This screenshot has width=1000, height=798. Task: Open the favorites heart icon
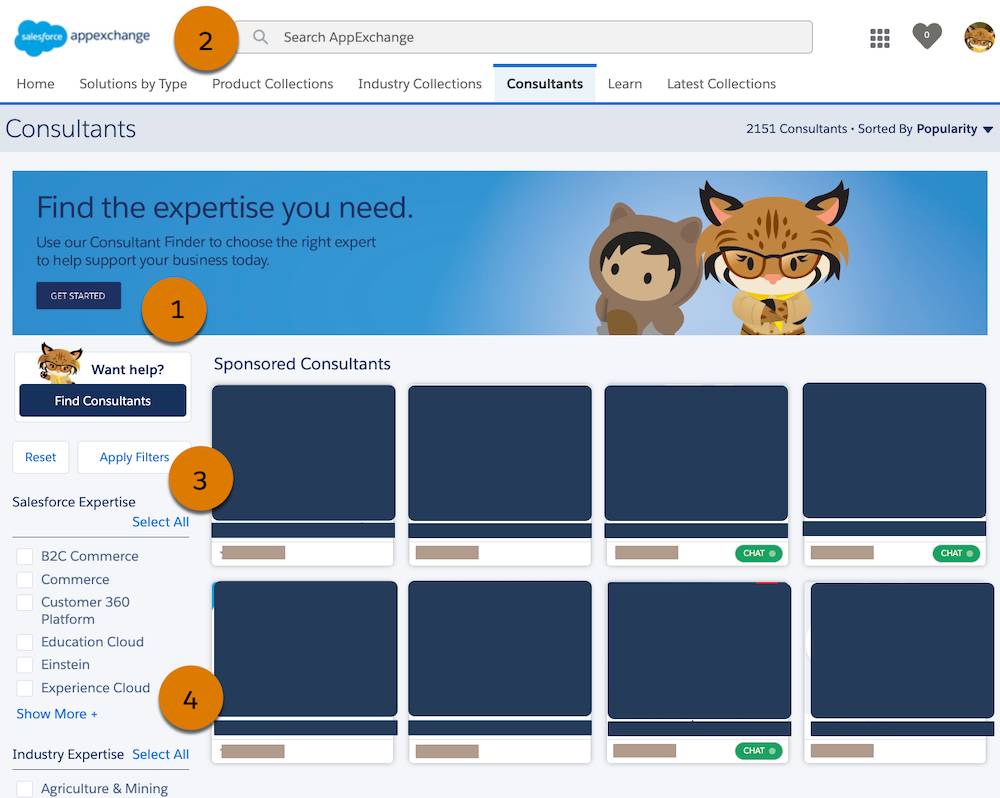927,36
